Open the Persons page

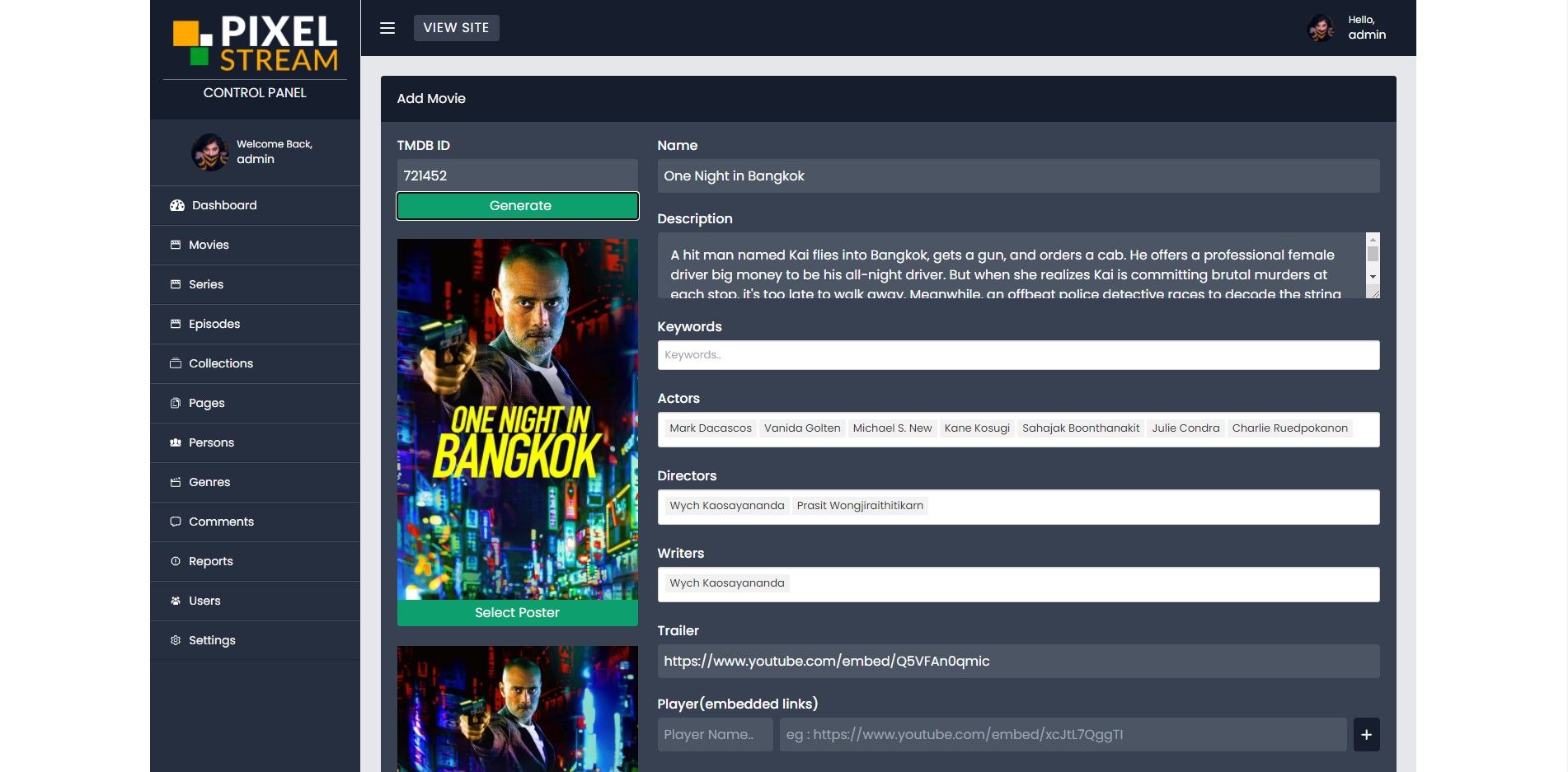[x=255, y=442]
